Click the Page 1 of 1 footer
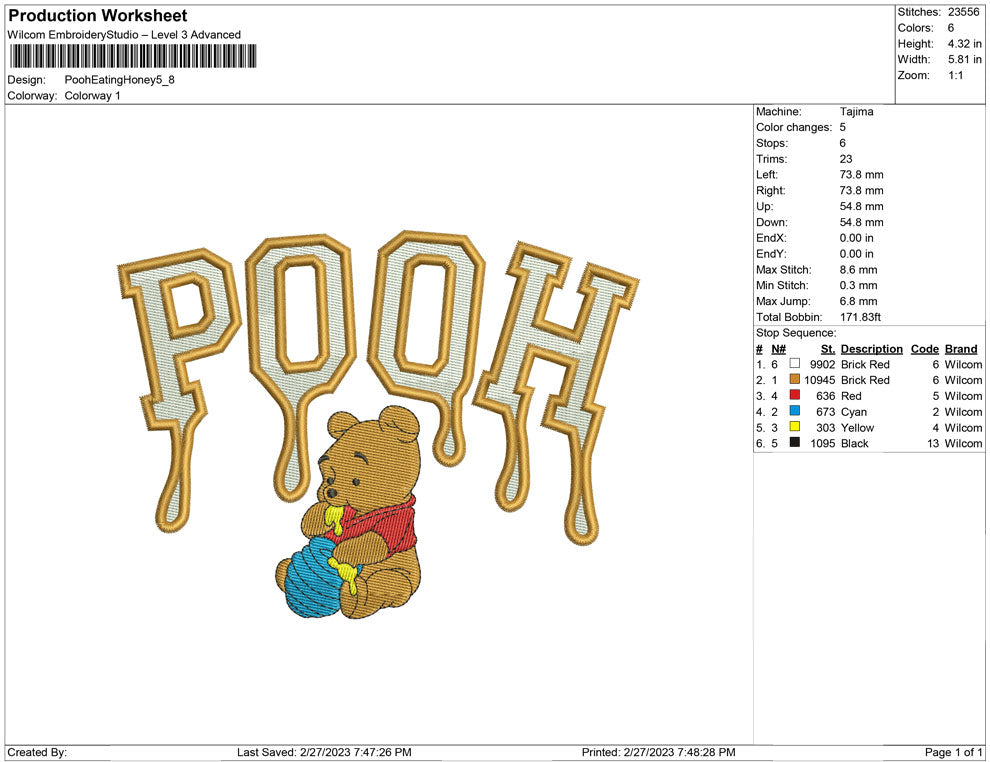The image size is (990, 762). tap(953, 752)
